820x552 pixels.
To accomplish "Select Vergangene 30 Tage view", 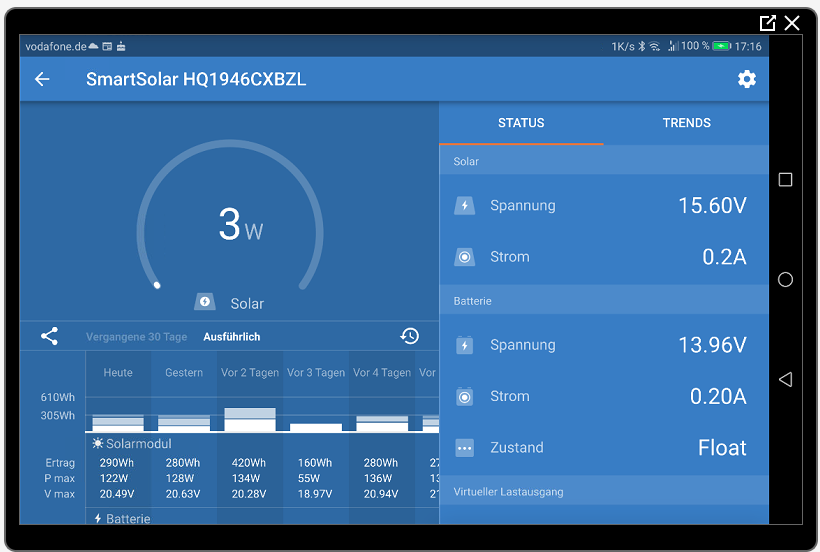I will tap(136, 337).
